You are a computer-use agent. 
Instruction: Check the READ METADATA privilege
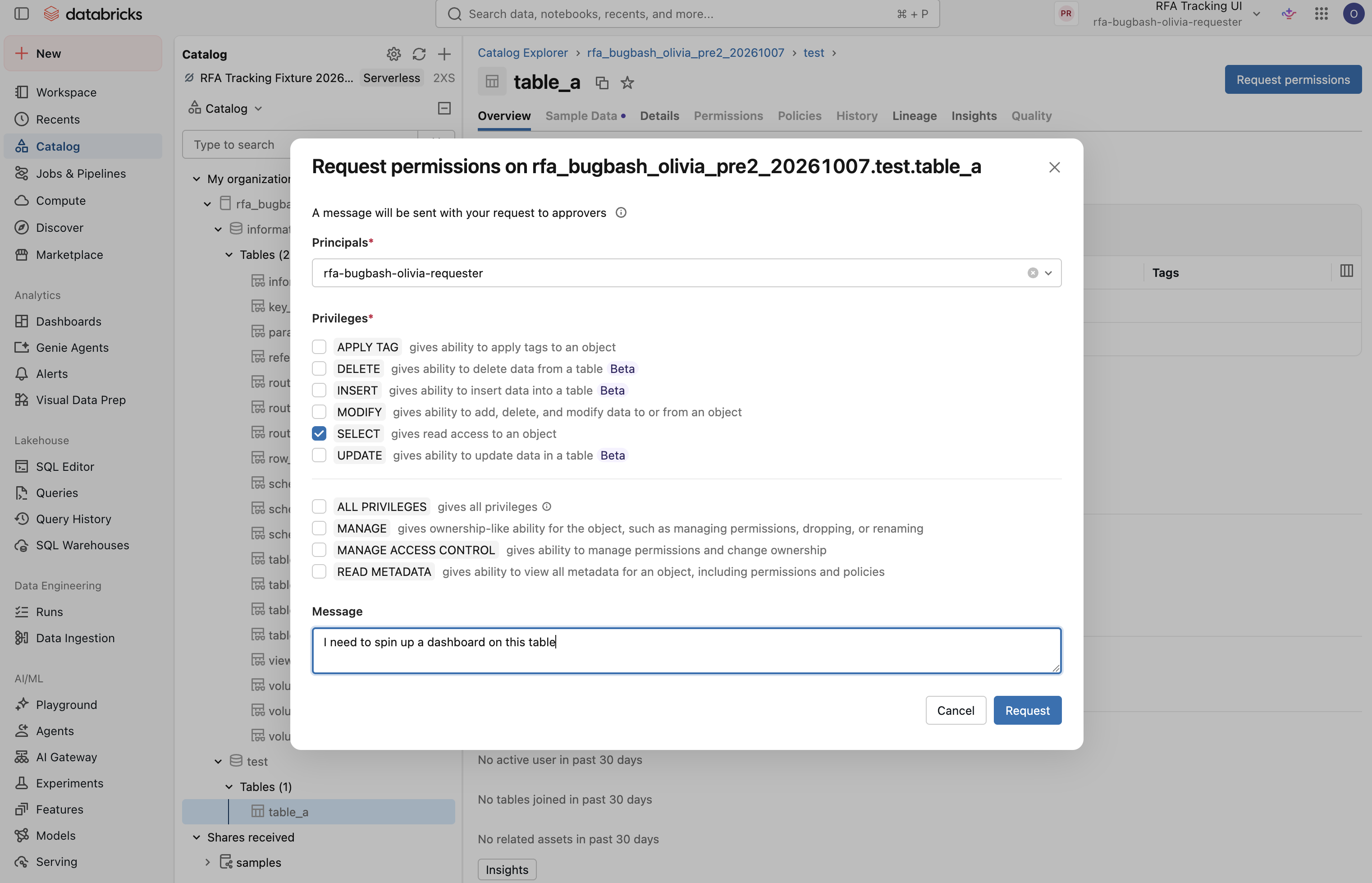pyautogui.click(x=319, y=572)
